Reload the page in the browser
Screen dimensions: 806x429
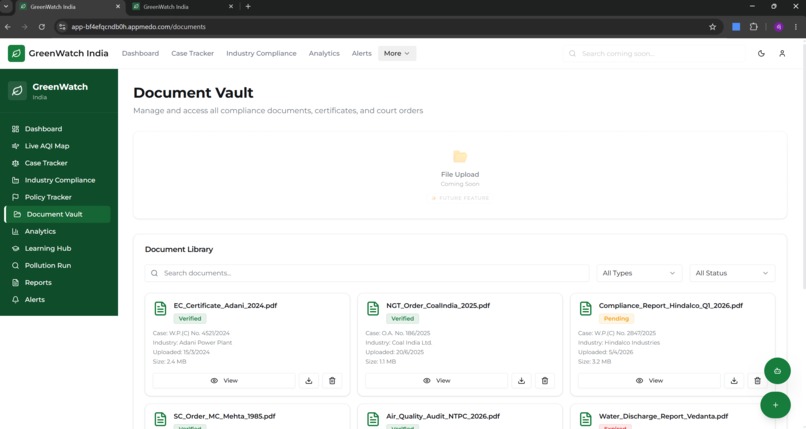[42, 27]
